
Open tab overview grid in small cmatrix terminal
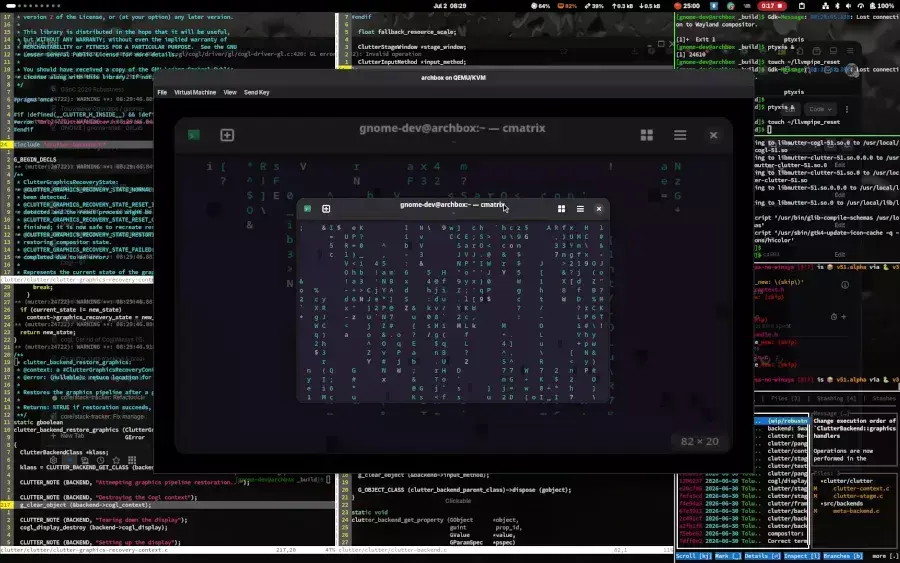(561, 209)
